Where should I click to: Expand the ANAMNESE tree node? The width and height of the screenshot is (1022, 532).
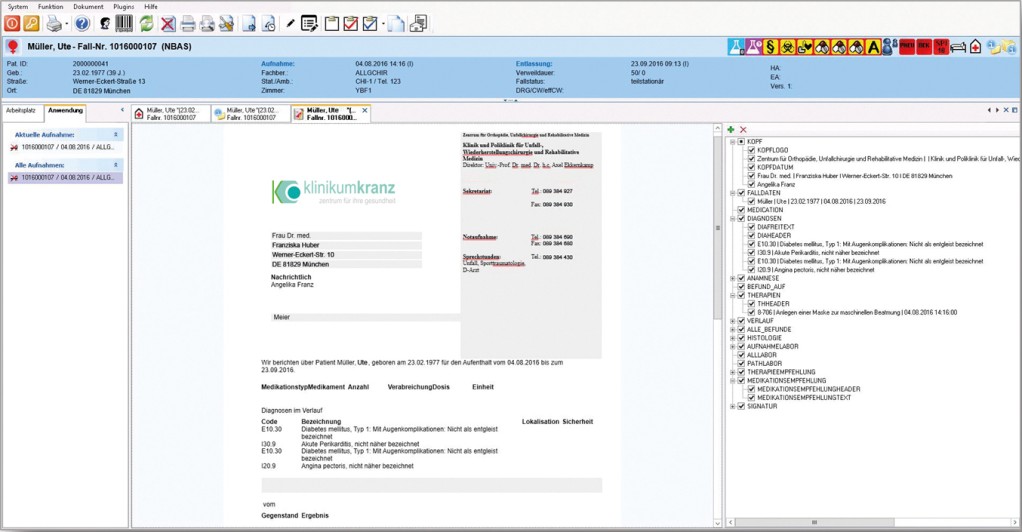[x=733, y=278]
